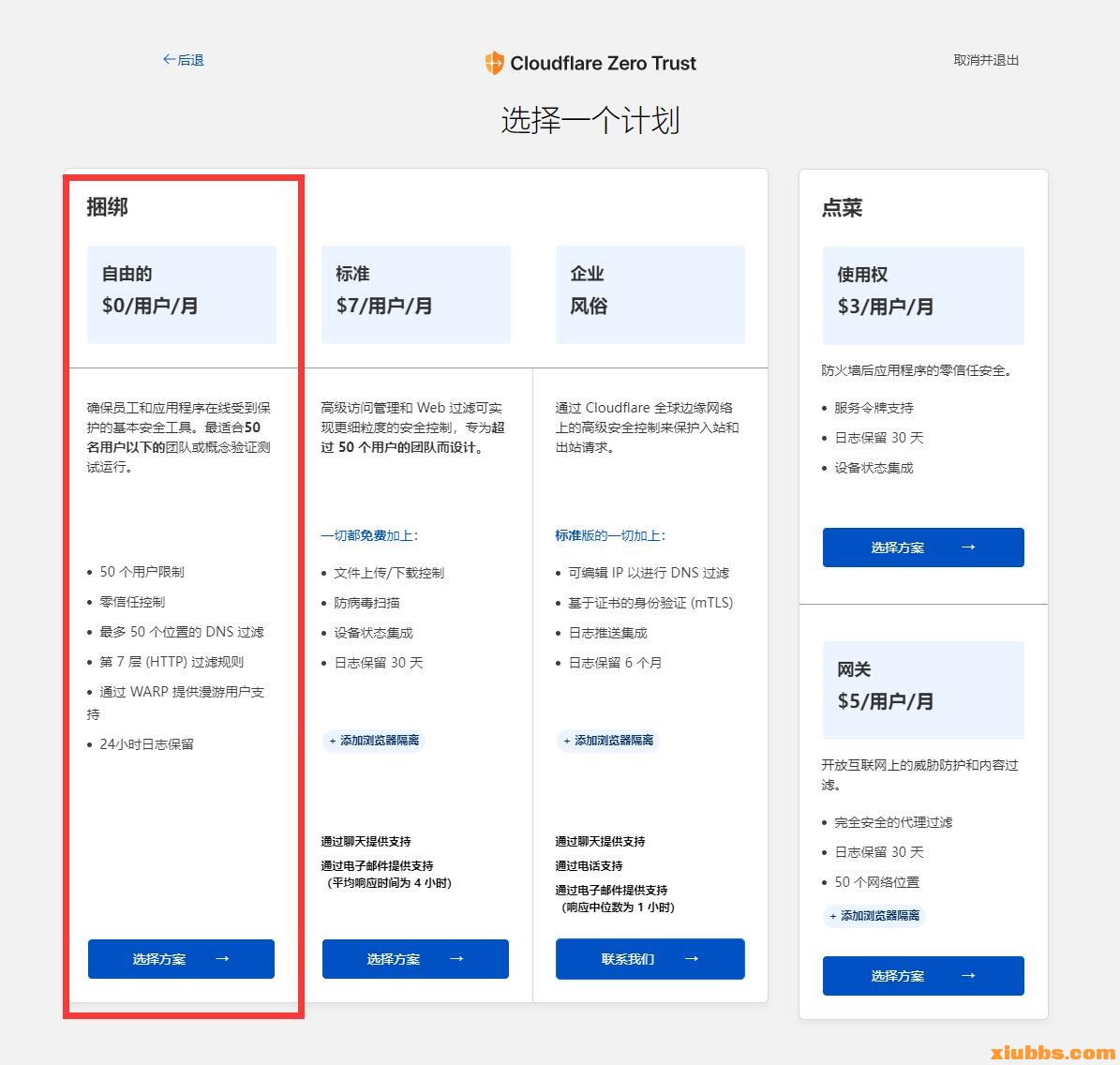The image size is (1120, 1065).
Task: Add 浏览器隔离 to the 网关 plan
Action: (x=874, y=916)
